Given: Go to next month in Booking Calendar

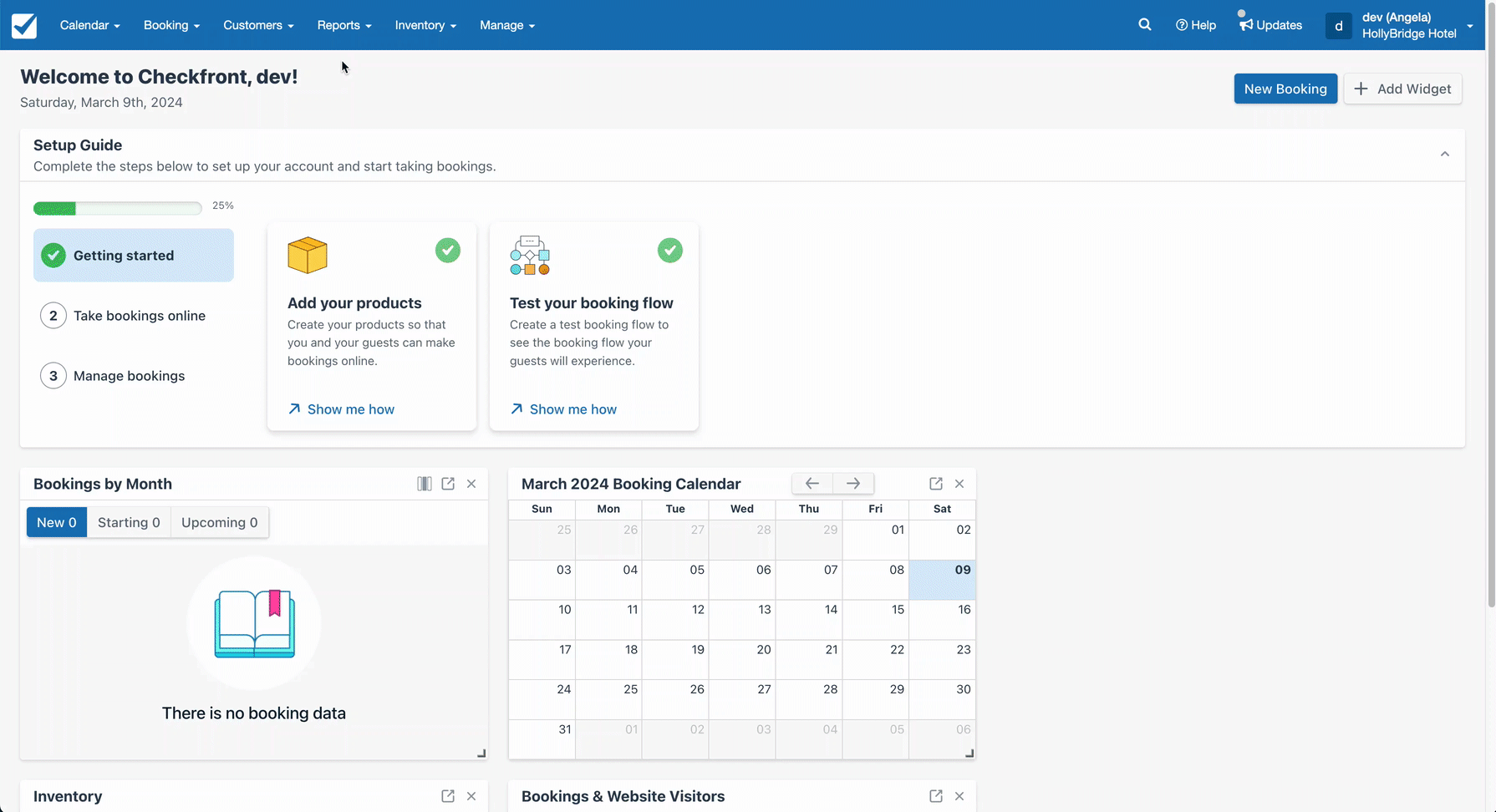Looking at the screenshot, I should pos(853,484).
